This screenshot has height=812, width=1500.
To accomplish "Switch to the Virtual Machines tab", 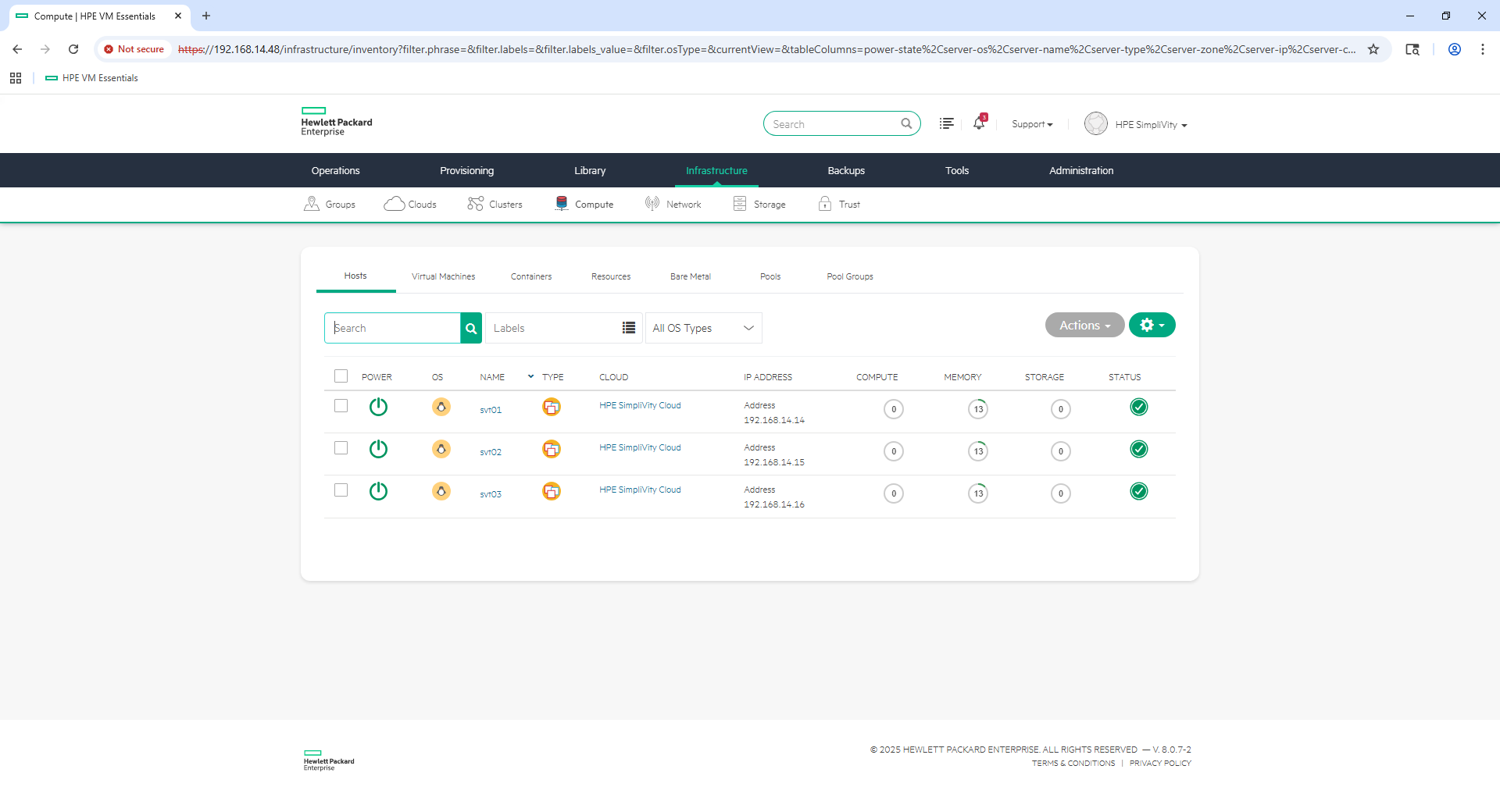I will tap(443, 276).
